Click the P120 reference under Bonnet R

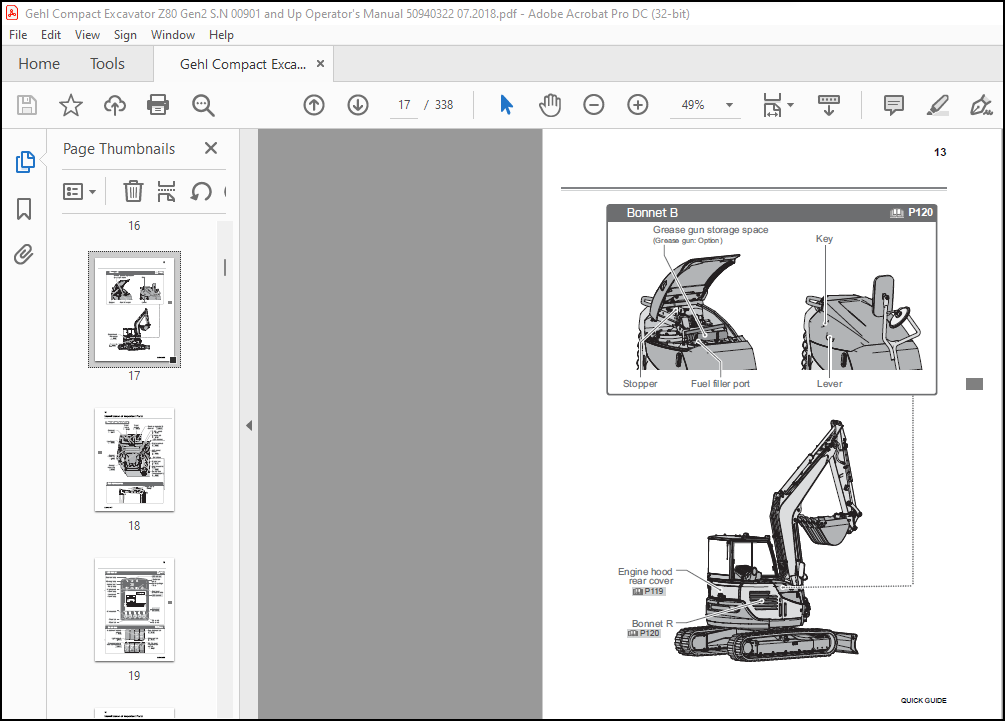click(x=644, y=633)
